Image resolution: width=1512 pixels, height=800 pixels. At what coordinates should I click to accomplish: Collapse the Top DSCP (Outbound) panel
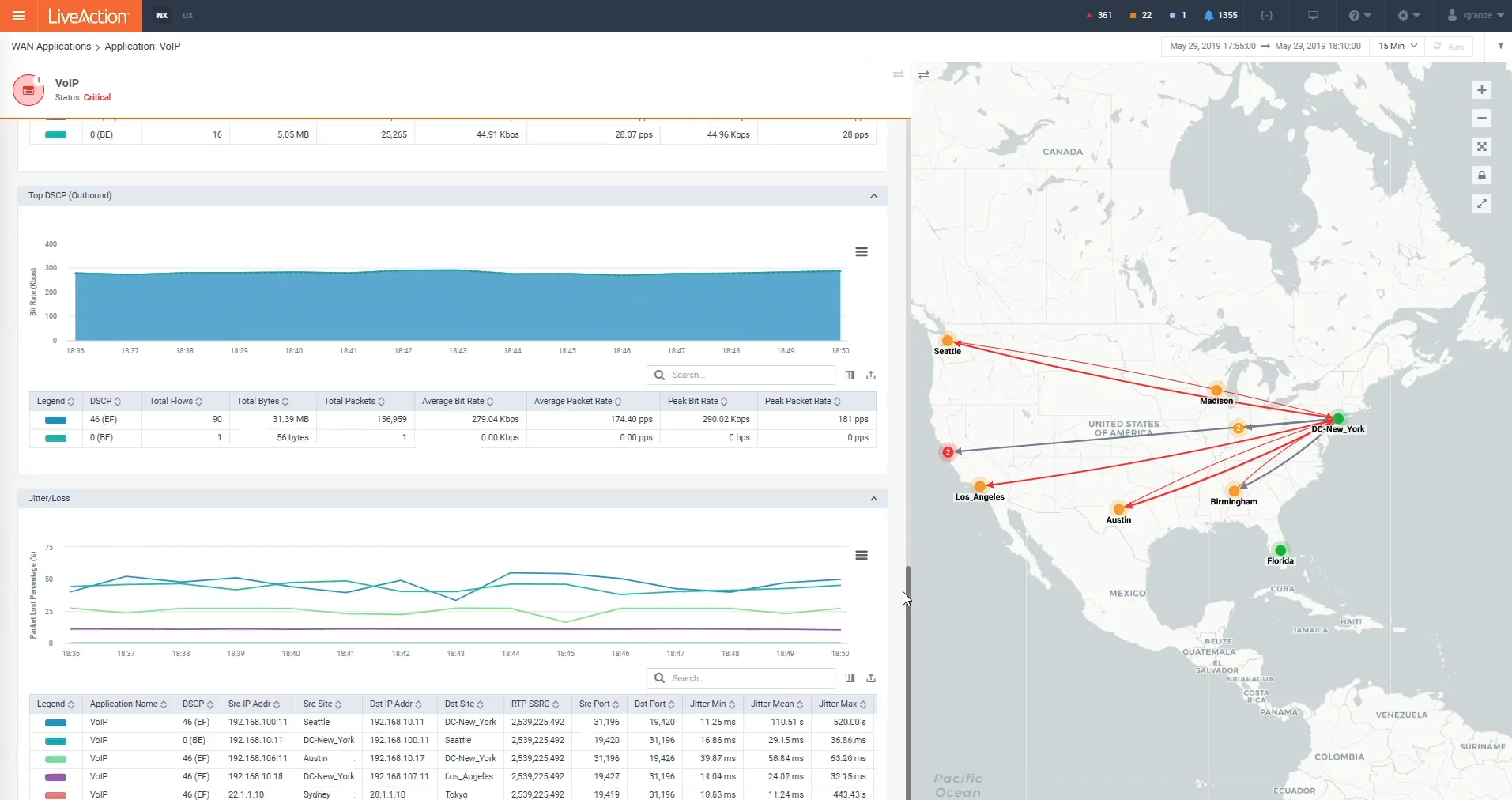point(873,196)
